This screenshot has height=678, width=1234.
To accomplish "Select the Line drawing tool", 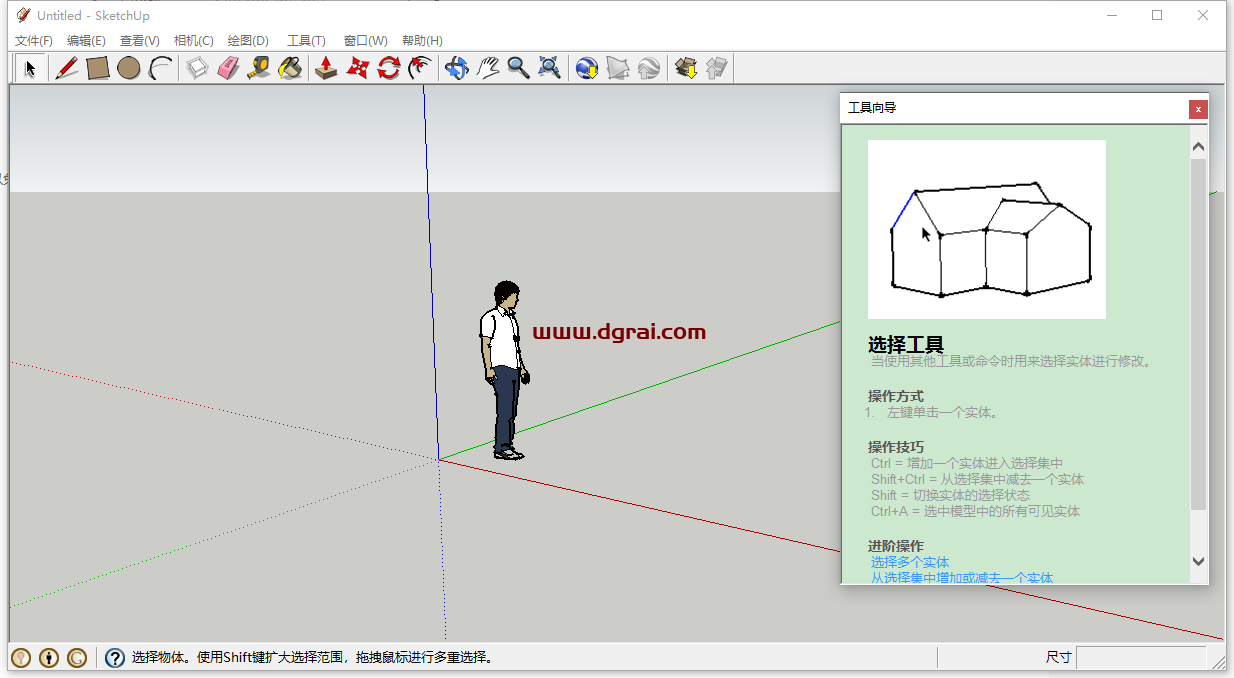I will (67, 67).
